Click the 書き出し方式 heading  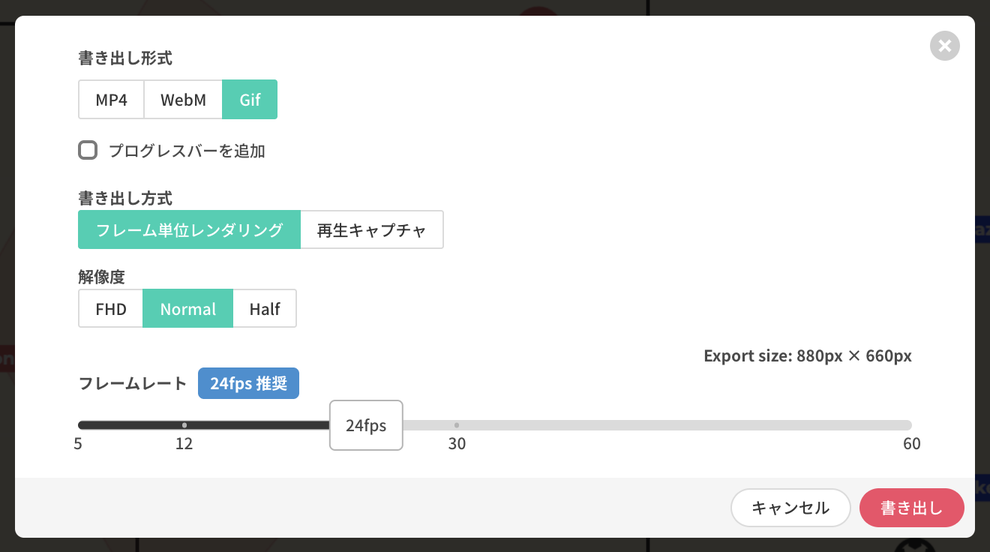(125, 198)
